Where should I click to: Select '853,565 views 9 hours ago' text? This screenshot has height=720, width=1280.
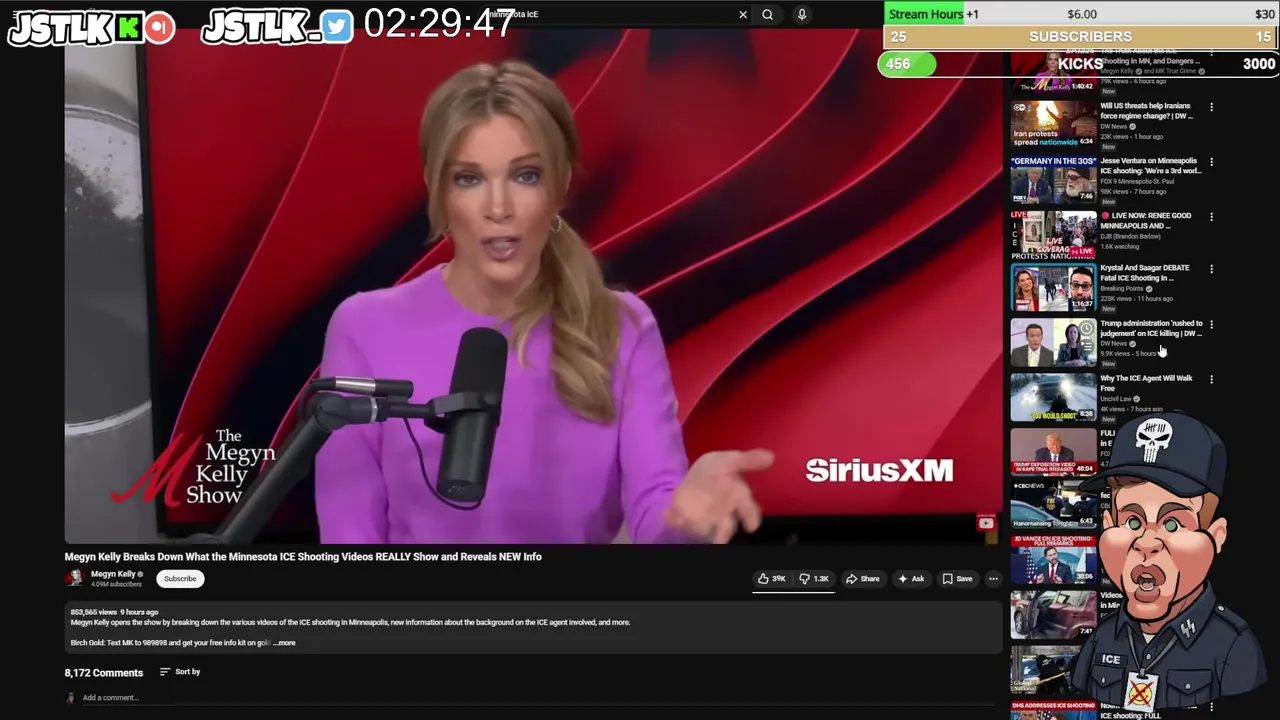114,612
